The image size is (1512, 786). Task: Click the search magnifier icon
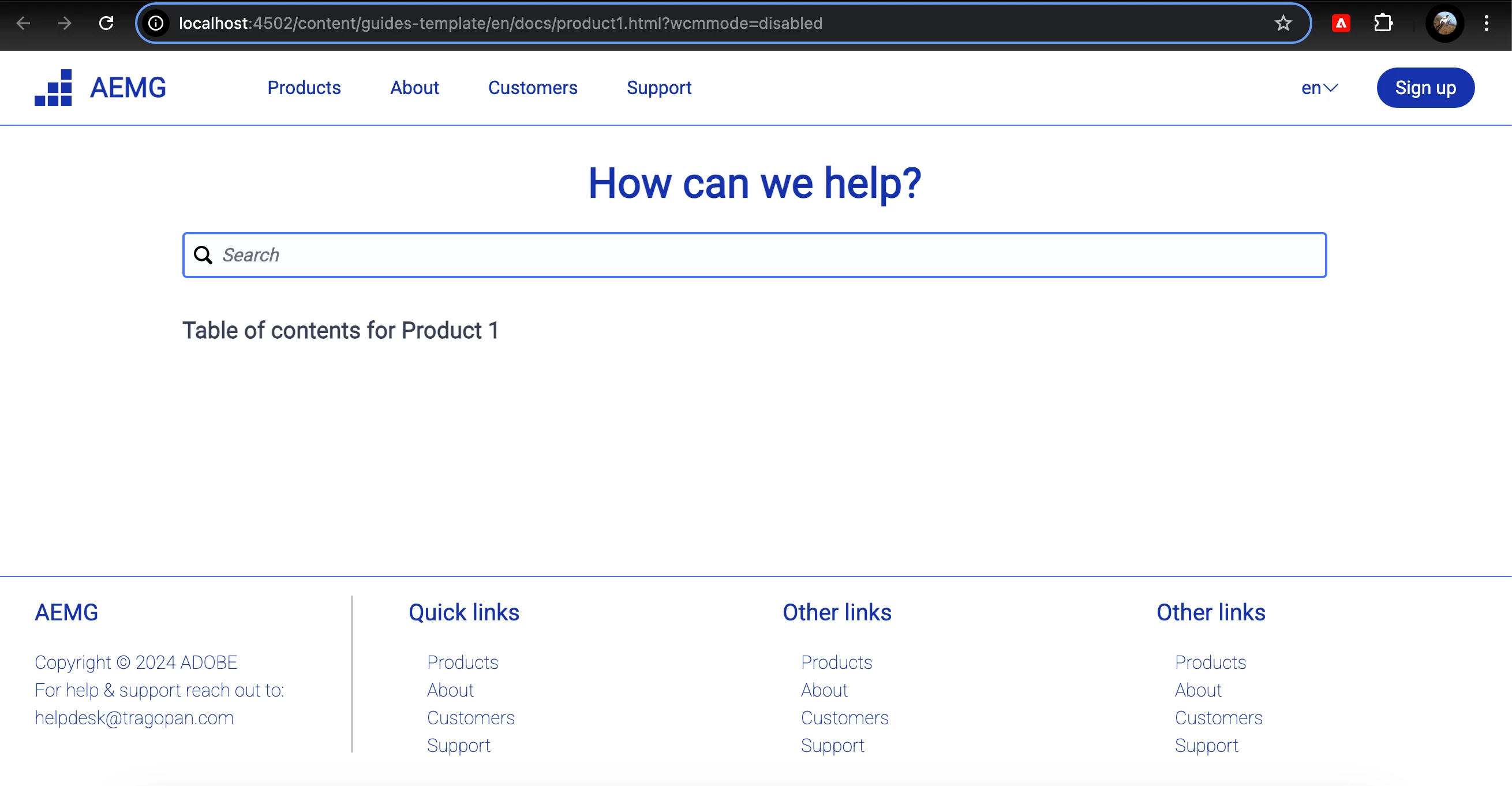click(203, 254)
